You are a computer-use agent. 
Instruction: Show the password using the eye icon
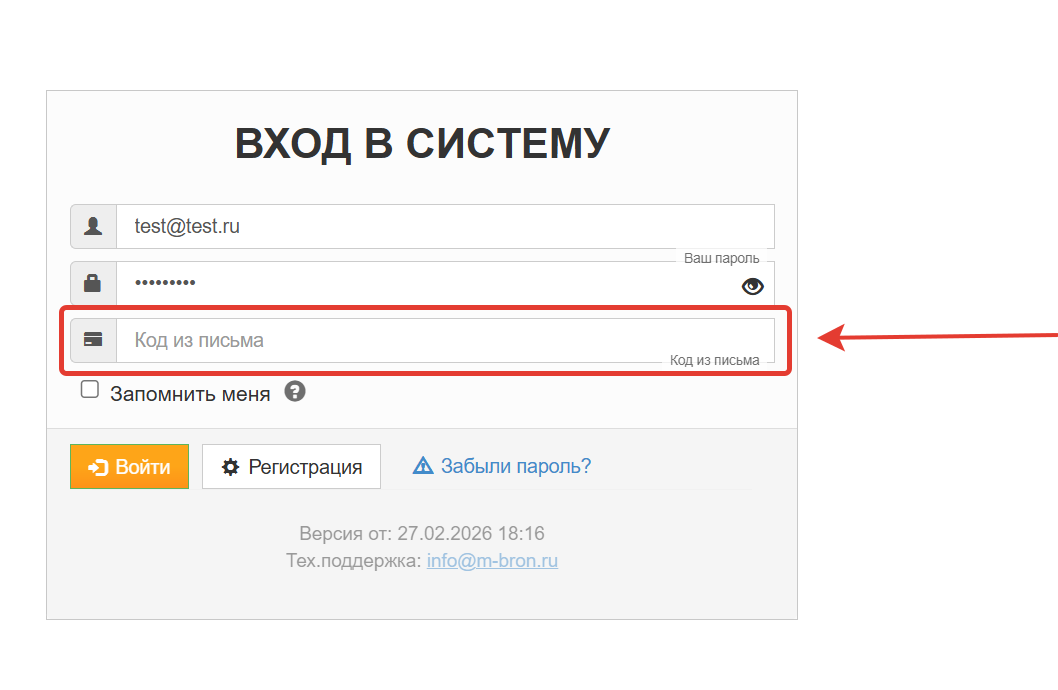tap(752, 287)
